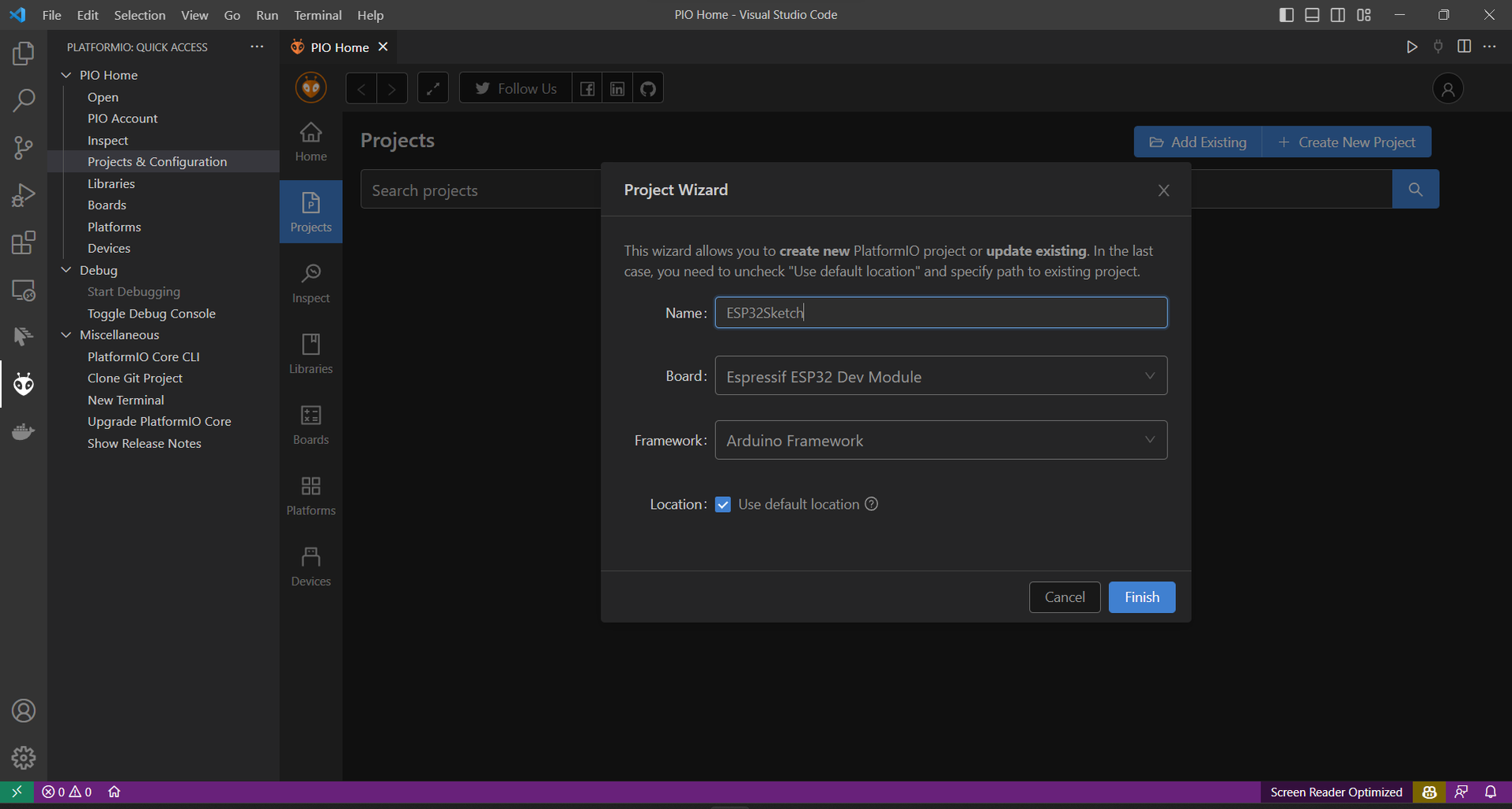Click the Run and Debug activity bar icon
This screenshot has width=1512, height=809.
pos(23,194)
